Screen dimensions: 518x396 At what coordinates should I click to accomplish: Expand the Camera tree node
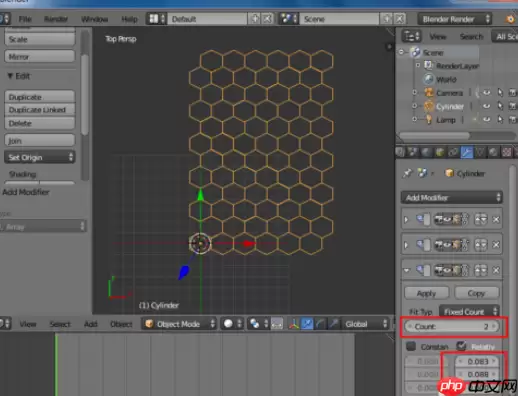415,92
